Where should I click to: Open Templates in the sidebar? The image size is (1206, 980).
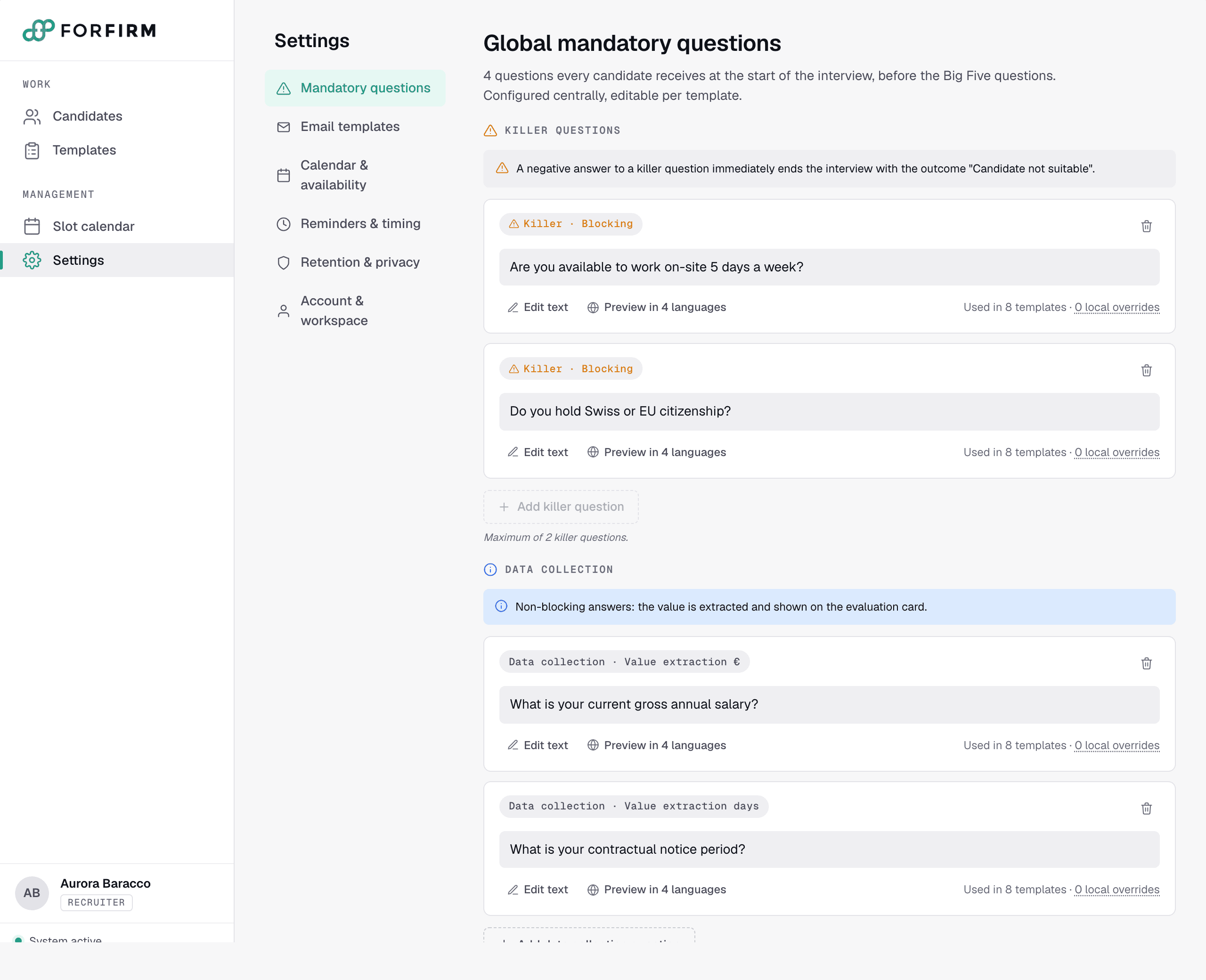point(117,150)
